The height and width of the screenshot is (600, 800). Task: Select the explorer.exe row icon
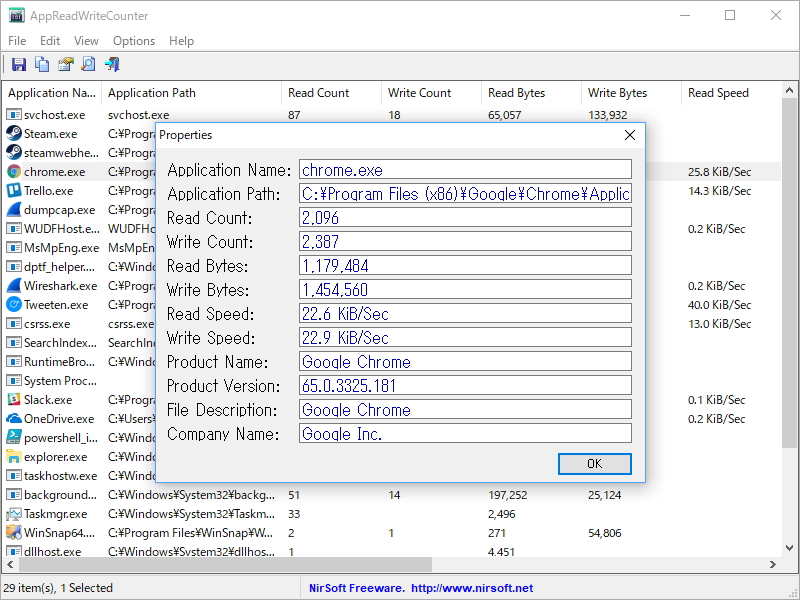click(x=14, y=457)
